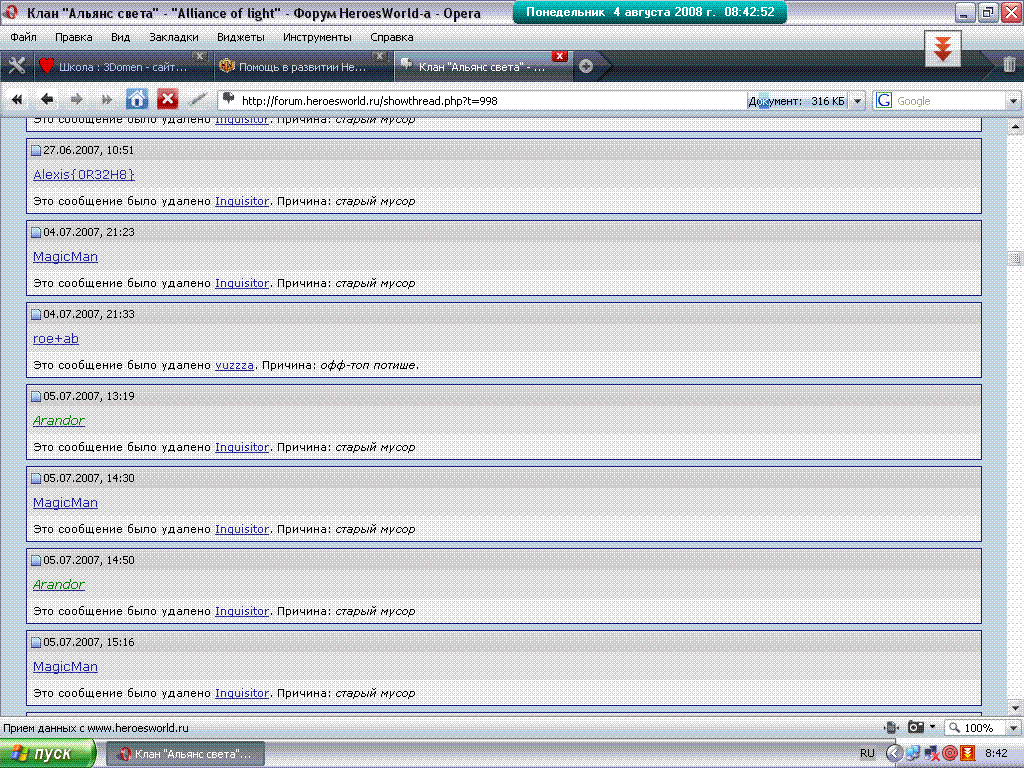Open Arandor link in 14:50 post
1024x768 pixels.
click(x=59, y=584)
